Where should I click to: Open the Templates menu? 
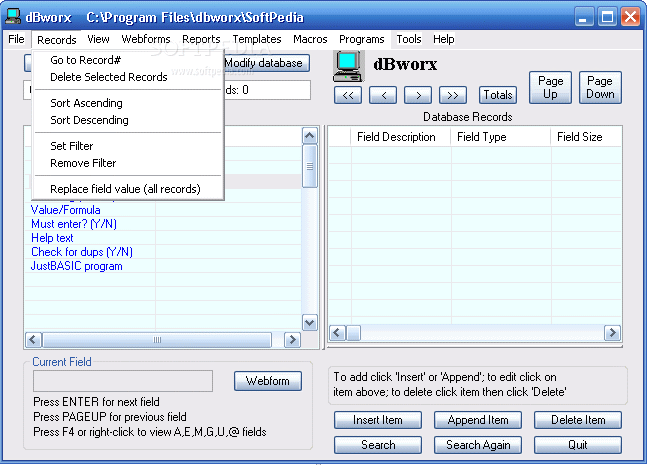point(257,39)
